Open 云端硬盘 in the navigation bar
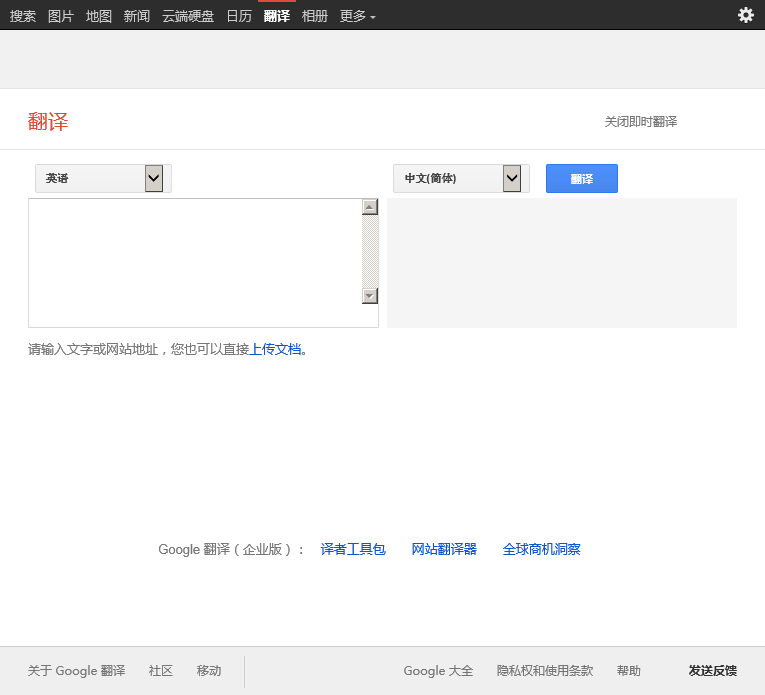Screen dimensions: 765x695 (x=188, y=16)
